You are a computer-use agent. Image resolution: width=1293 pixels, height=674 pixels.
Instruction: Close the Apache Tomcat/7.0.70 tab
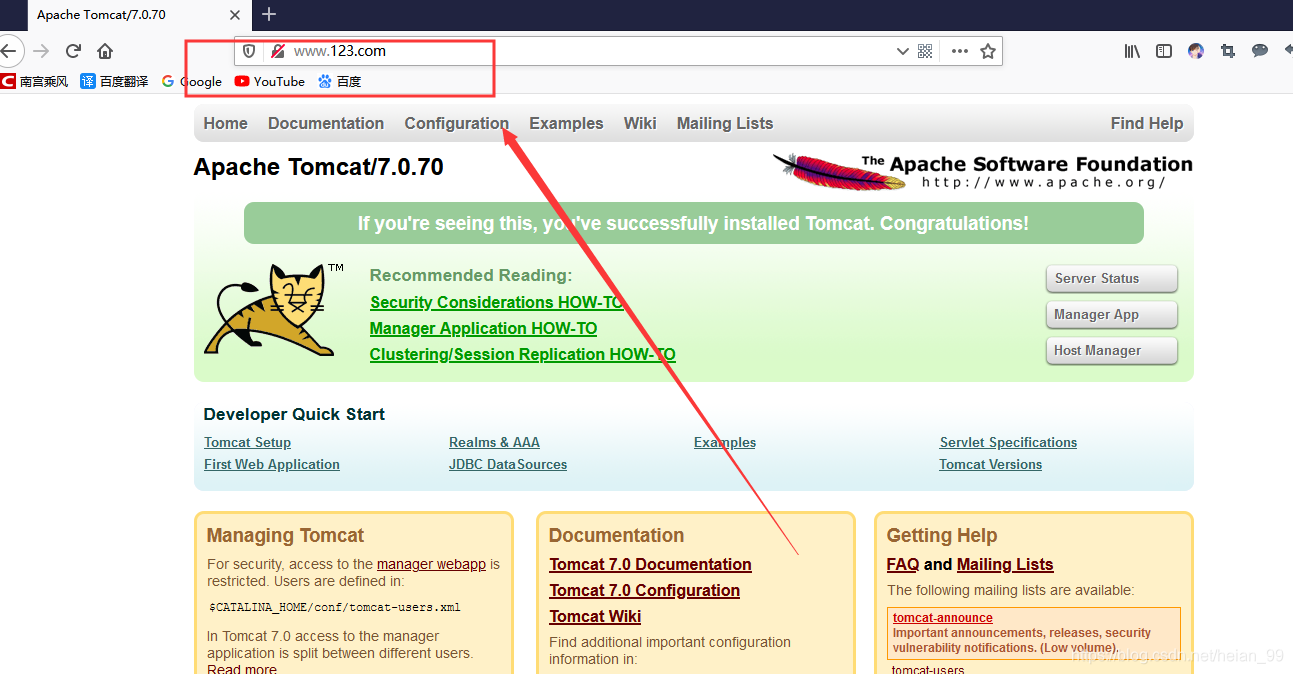pyautogui.click(x=235, y=15)
